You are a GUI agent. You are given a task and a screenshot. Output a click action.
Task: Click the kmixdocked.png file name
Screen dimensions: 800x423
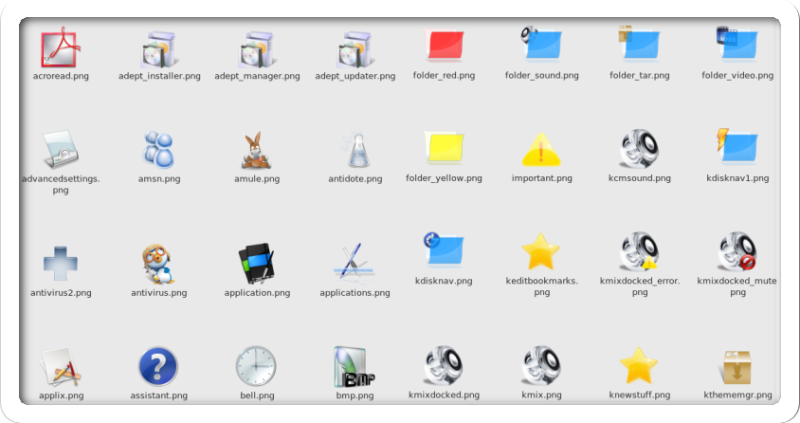tap(444, 395)
